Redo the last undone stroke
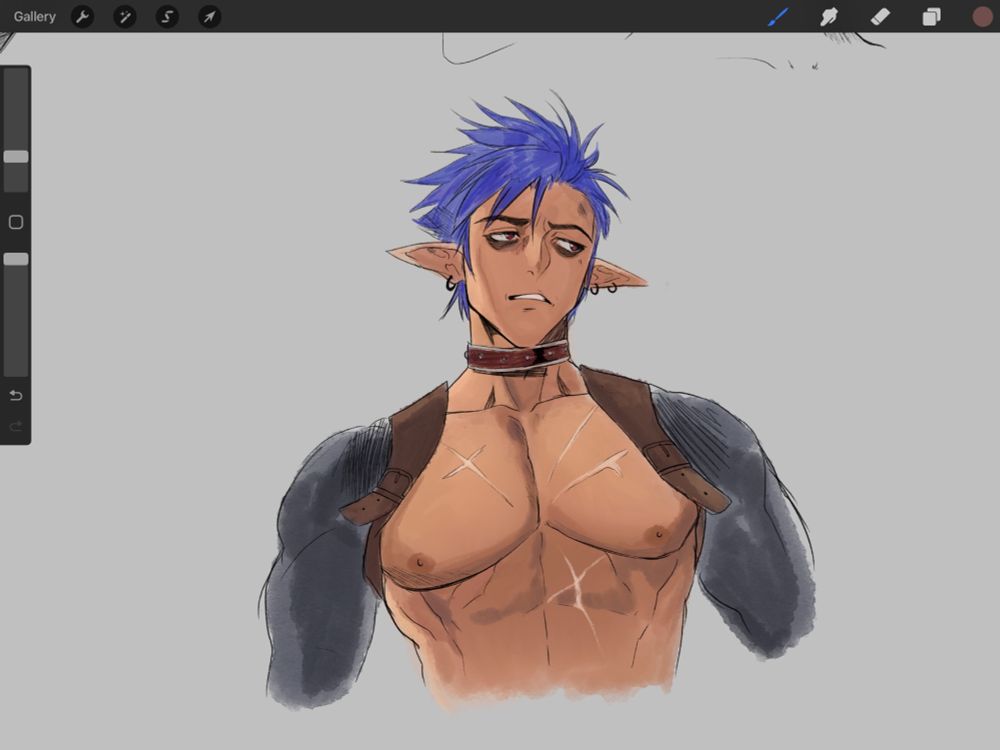1000x750 pixels. (16, 425)
